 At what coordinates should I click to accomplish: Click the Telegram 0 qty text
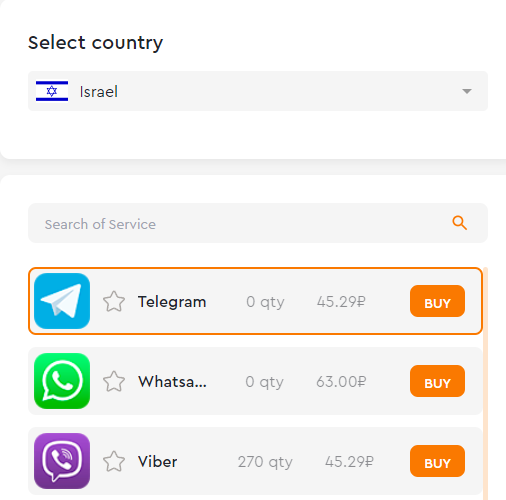pyautogui.click(x=265, y=302)
